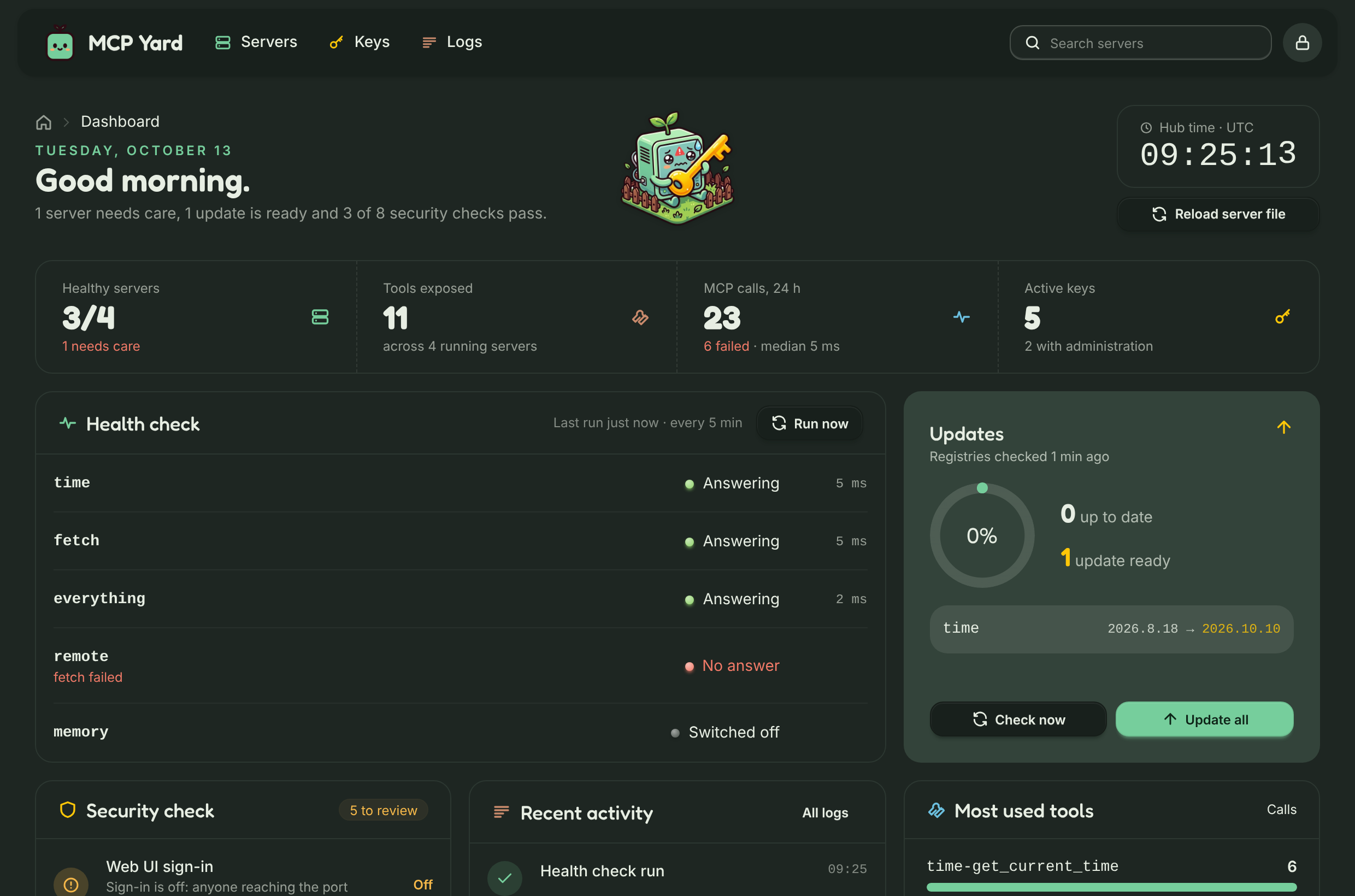The image size is (1355, 896).
Task: Click the Calls column header
Action: 1281,810
